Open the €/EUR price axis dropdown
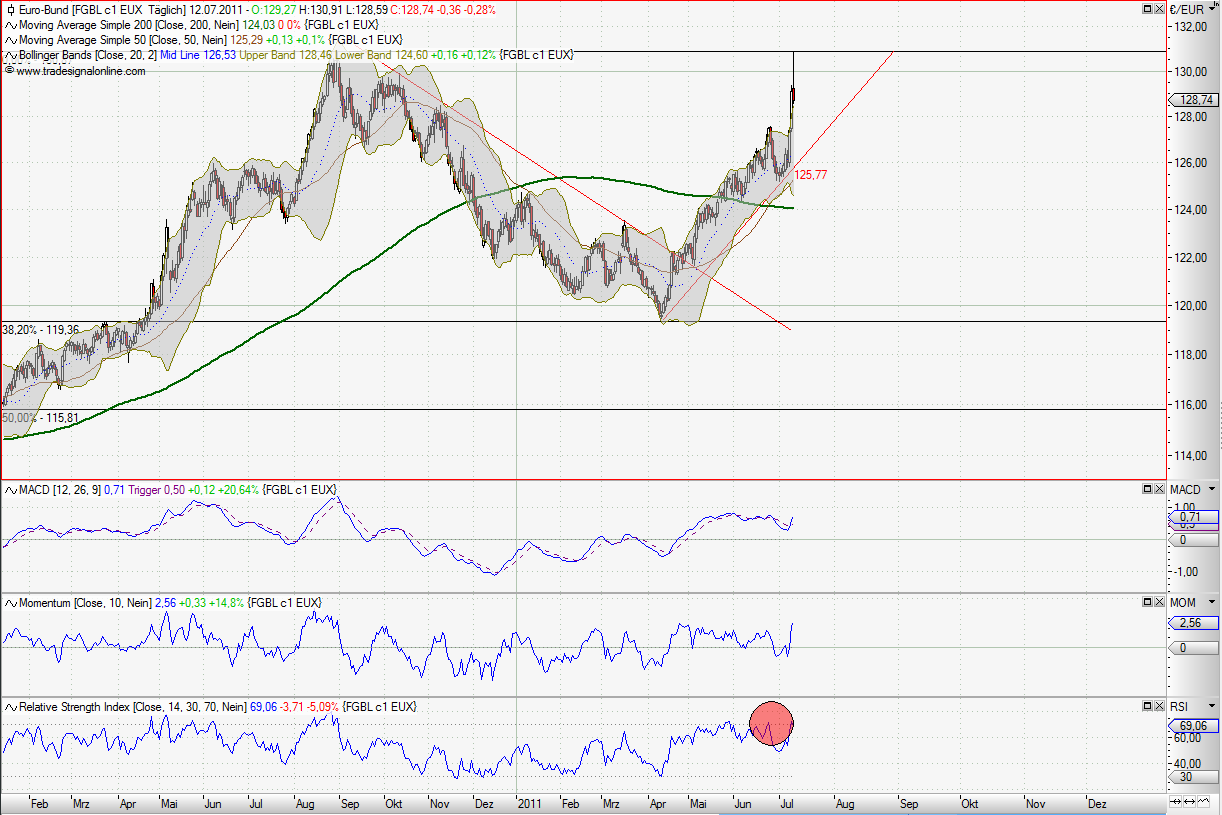 click(x=1212, y=8)
